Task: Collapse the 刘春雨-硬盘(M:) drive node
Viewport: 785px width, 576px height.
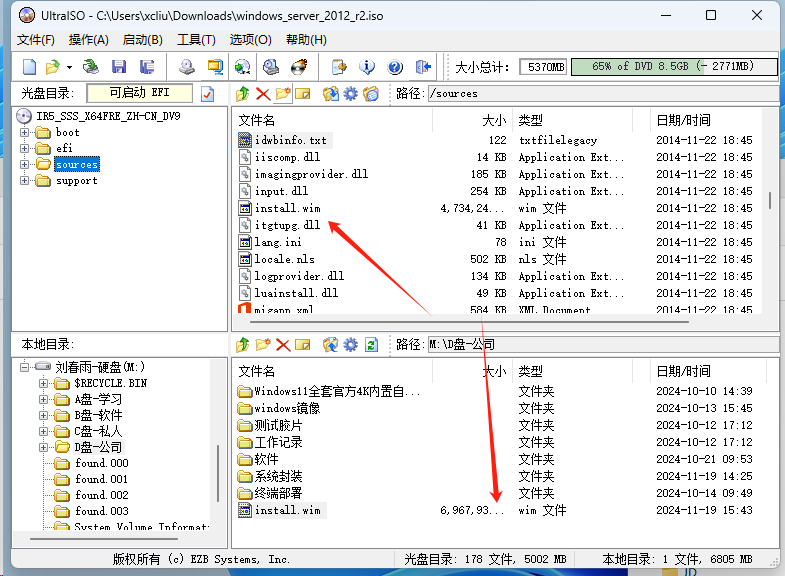Action: [25, 367]
